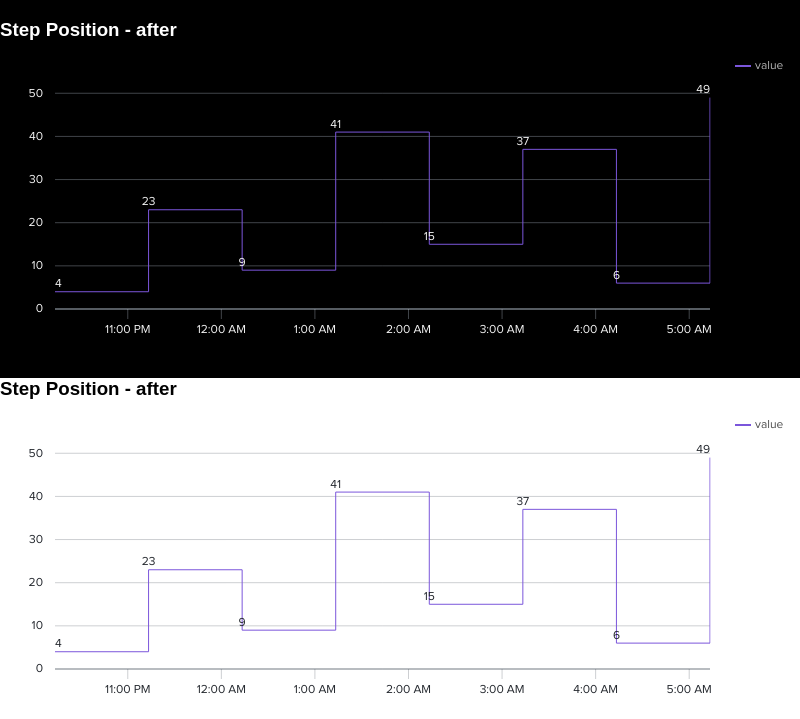Click the purple legend swatch in dark chart
Viewport: 800px width, 719px height.
742,66
